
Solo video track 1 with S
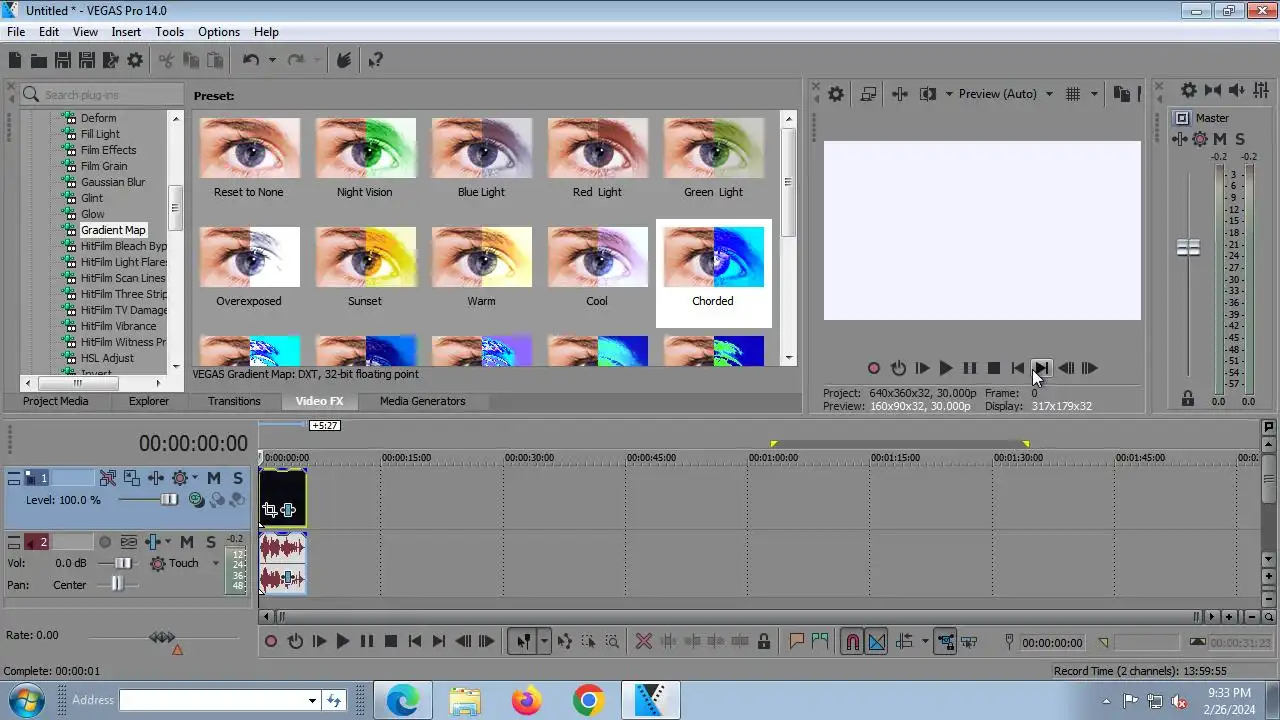pyautogui.click(x=237, y=478)
